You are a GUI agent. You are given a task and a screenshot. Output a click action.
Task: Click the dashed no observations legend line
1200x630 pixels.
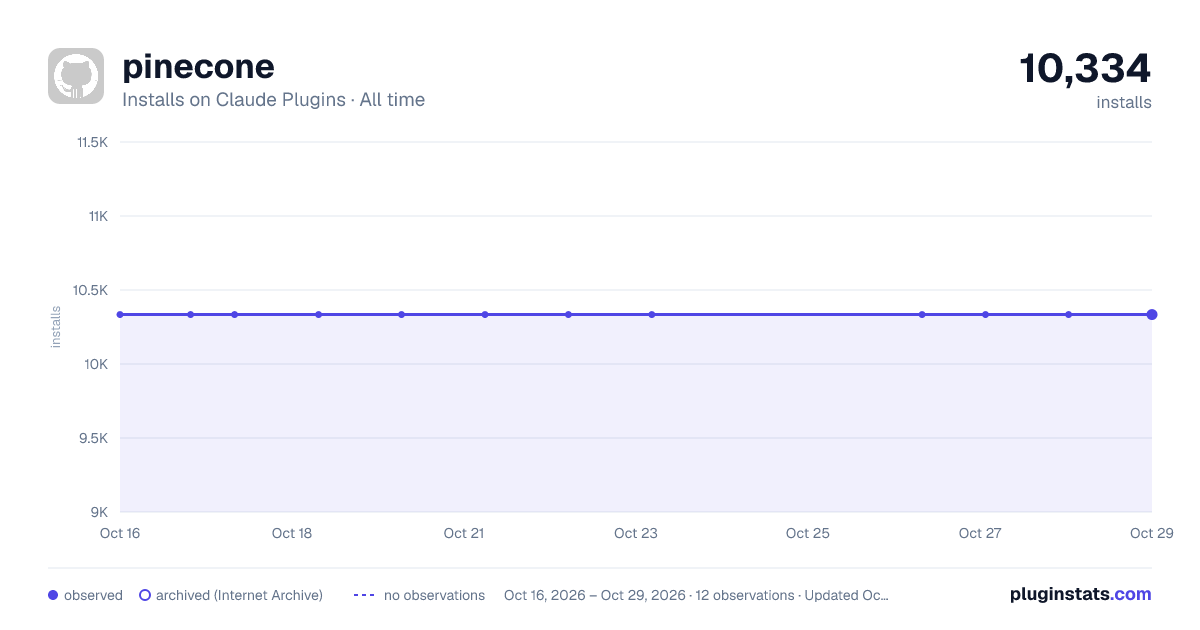pos(364,595)
